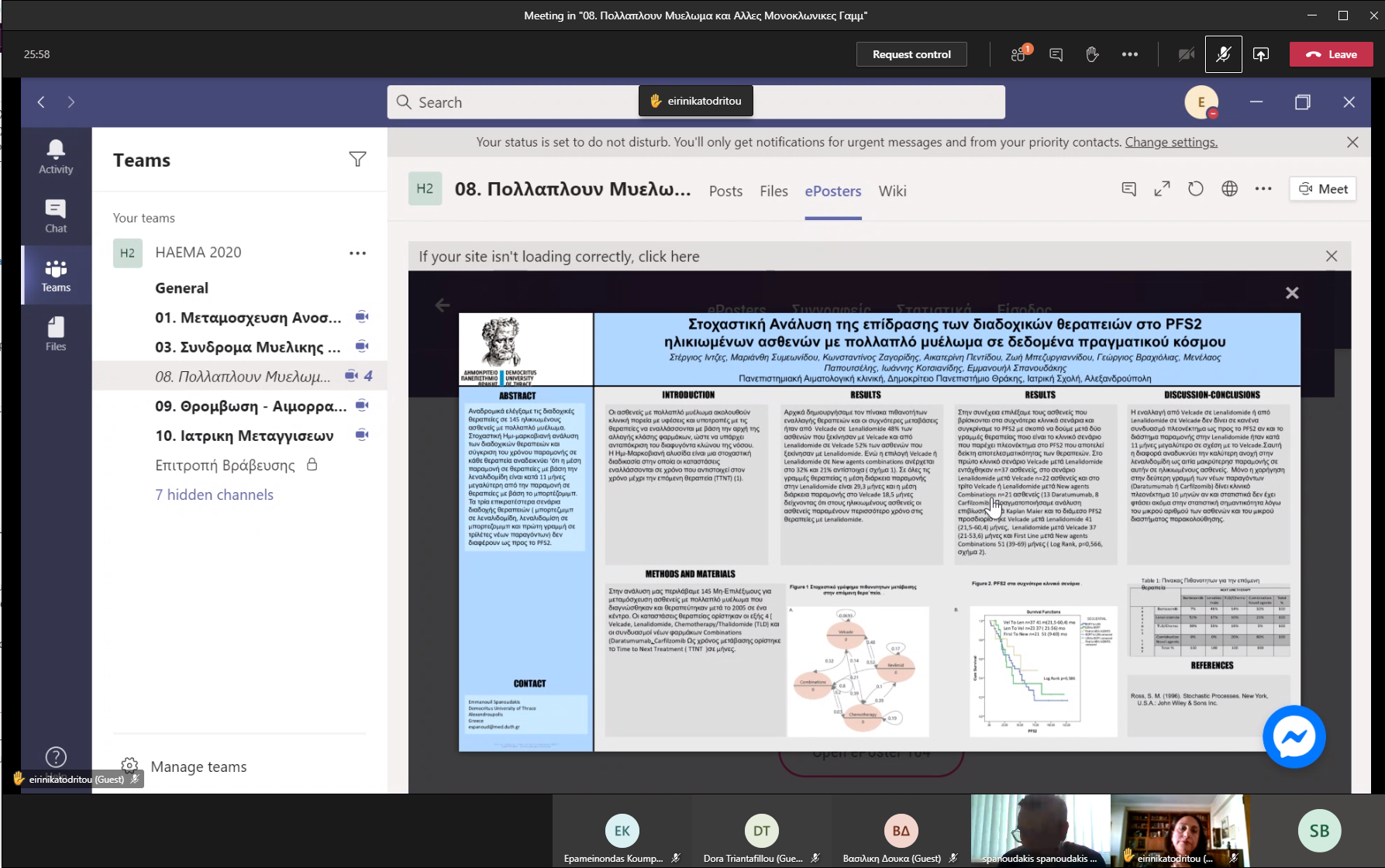Open the Messenger chat bubble
The image size is (1385, 868).
1294,736
